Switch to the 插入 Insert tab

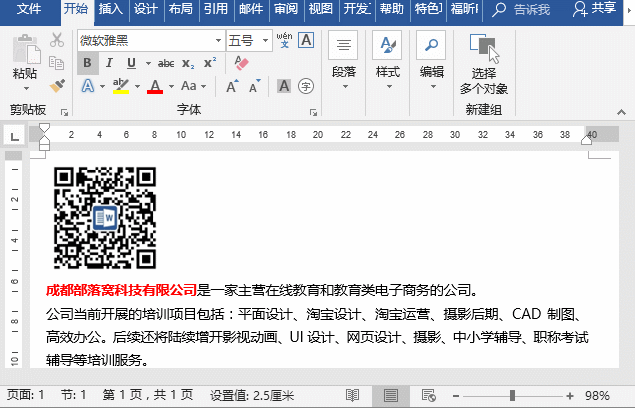pos(111,9)
